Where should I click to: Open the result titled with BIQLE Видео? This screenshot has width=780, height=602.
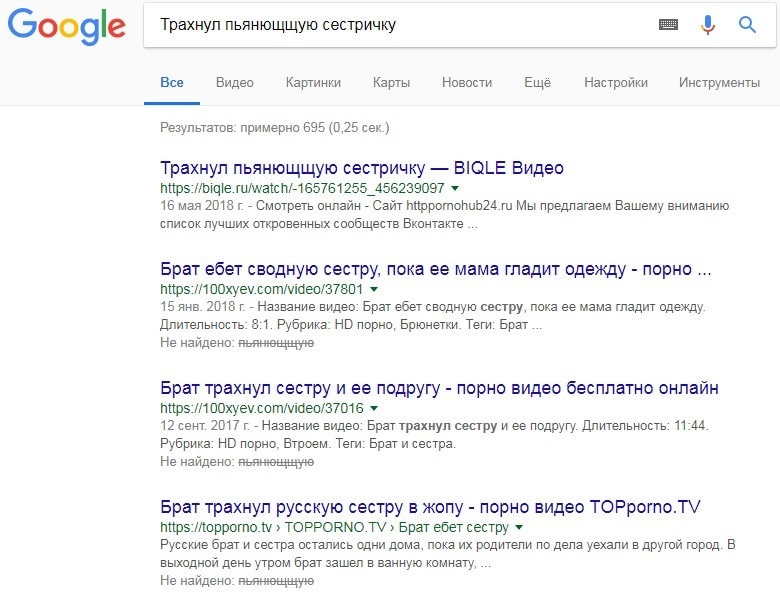coord(362,168)
